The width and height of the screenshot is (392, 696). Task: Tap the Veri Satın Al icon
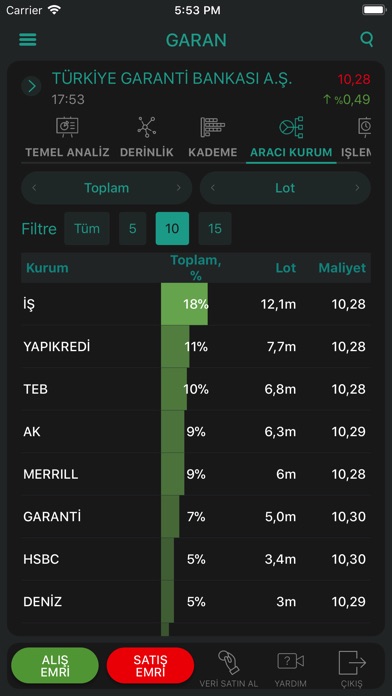229,662
